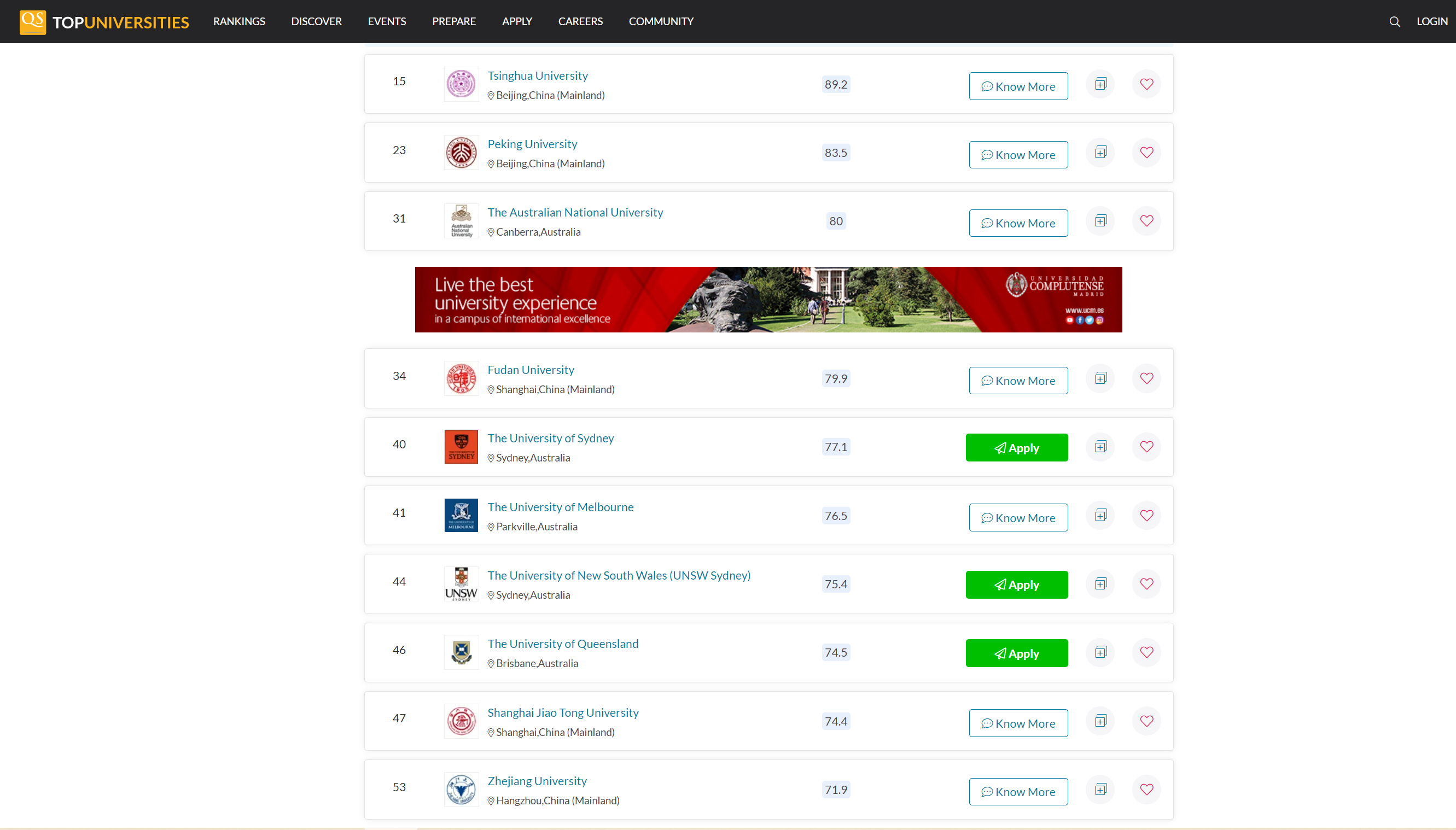Click QS TopUniversities logo
Viewport: 1456px width, 830px height.
pyautogui.click(x=104, y=22)
